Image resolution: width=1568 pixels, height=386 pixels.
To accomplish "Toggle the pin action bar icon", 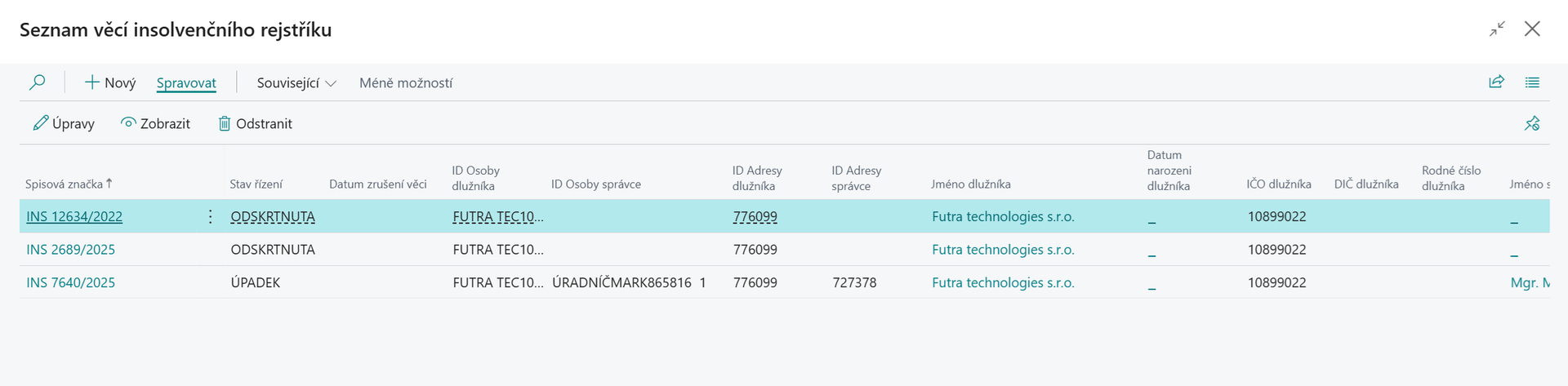I will pyautogui.click(x=1532, y=123).
